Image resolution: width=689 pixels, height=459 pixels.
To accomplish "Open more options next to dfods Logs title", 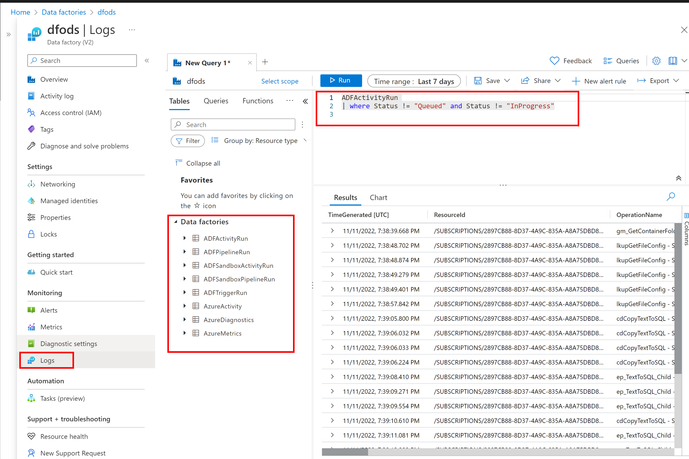I will [132, 30].
